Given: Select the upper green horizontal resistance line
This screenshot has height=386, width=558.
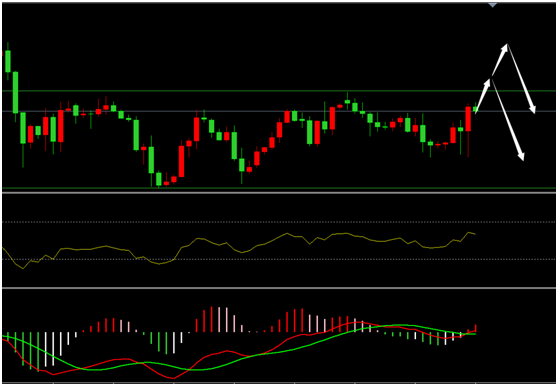Looking at the screenshot, I should click(x=279, y=91).
